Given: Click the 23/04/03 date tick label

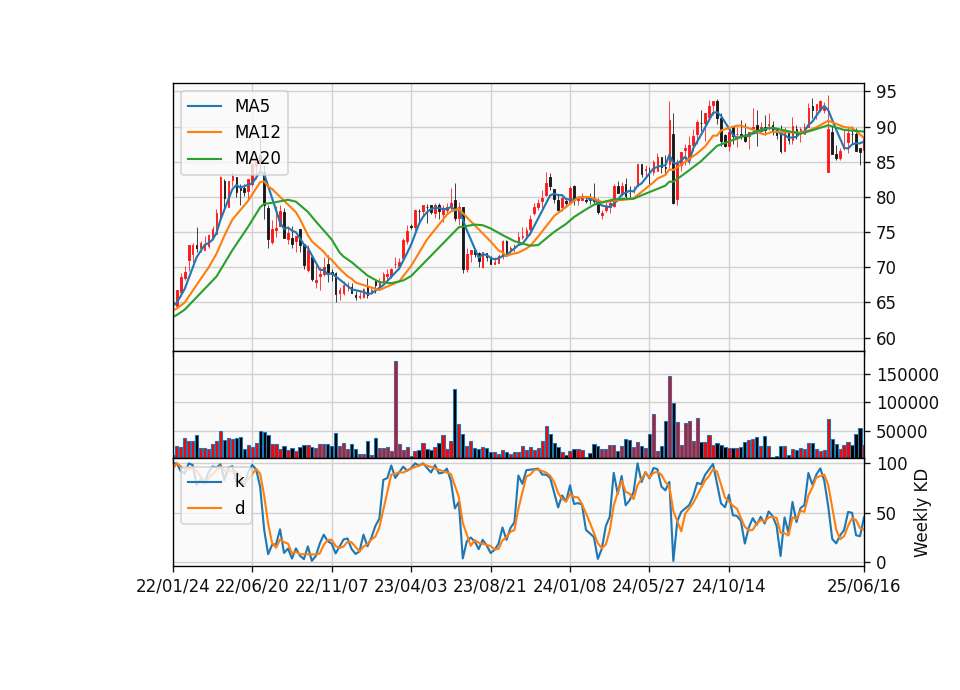Looking at the screenshot, I should pyautogui.click(x=411, y=586).
